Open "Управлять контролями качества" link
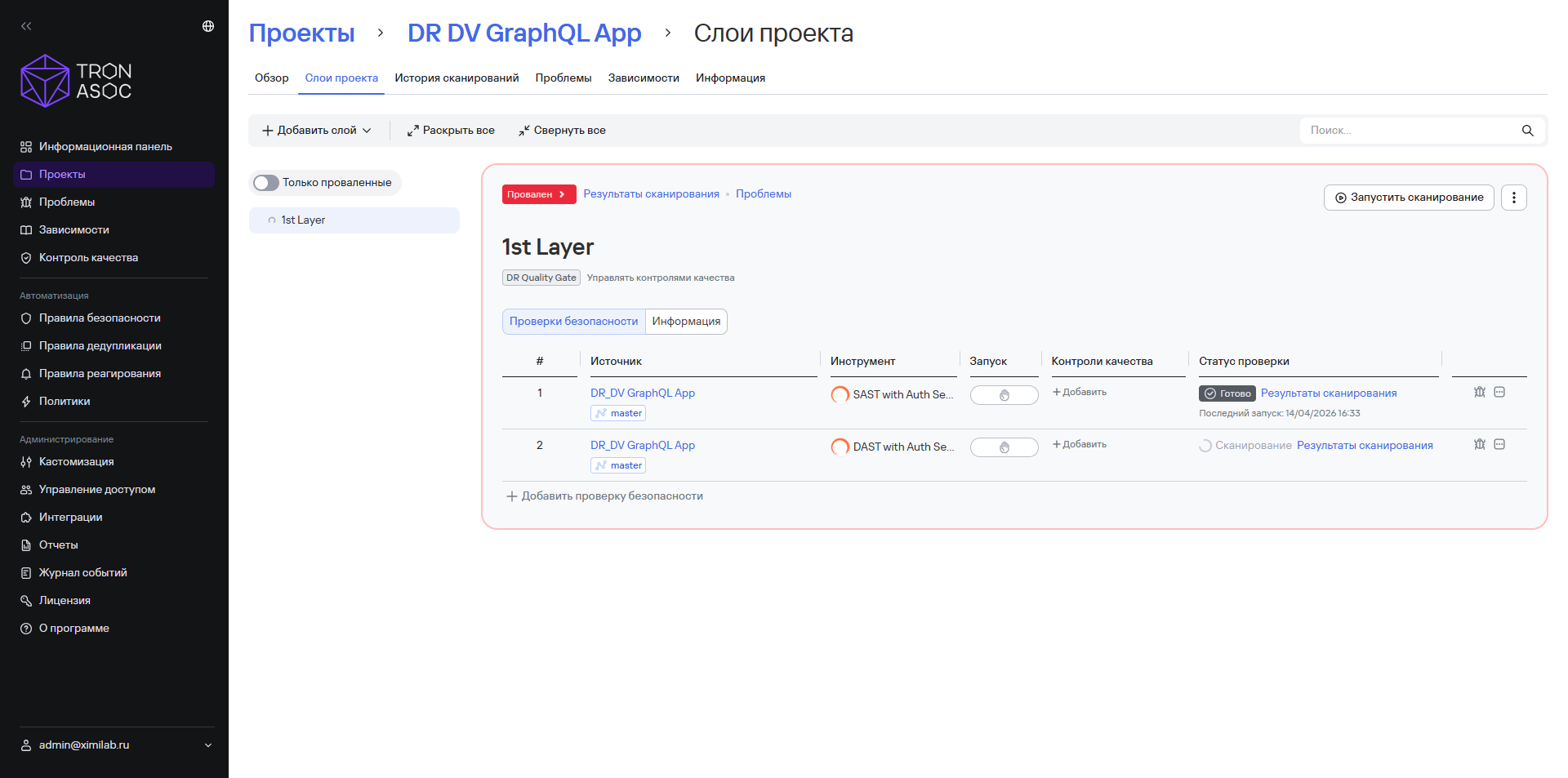This screenshot has width=1568, height=778. 661,278
